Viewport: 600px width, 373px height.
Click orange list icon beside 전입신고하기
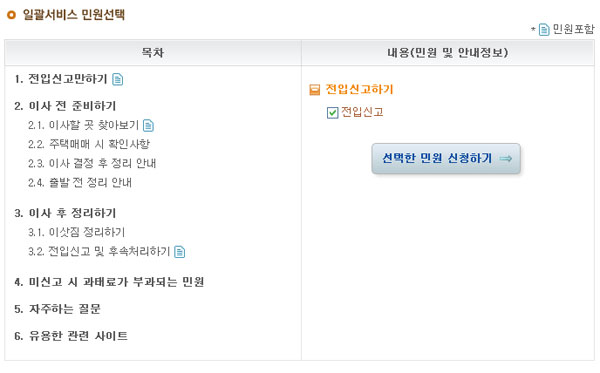pyautogui.click(x=314, y=90)
